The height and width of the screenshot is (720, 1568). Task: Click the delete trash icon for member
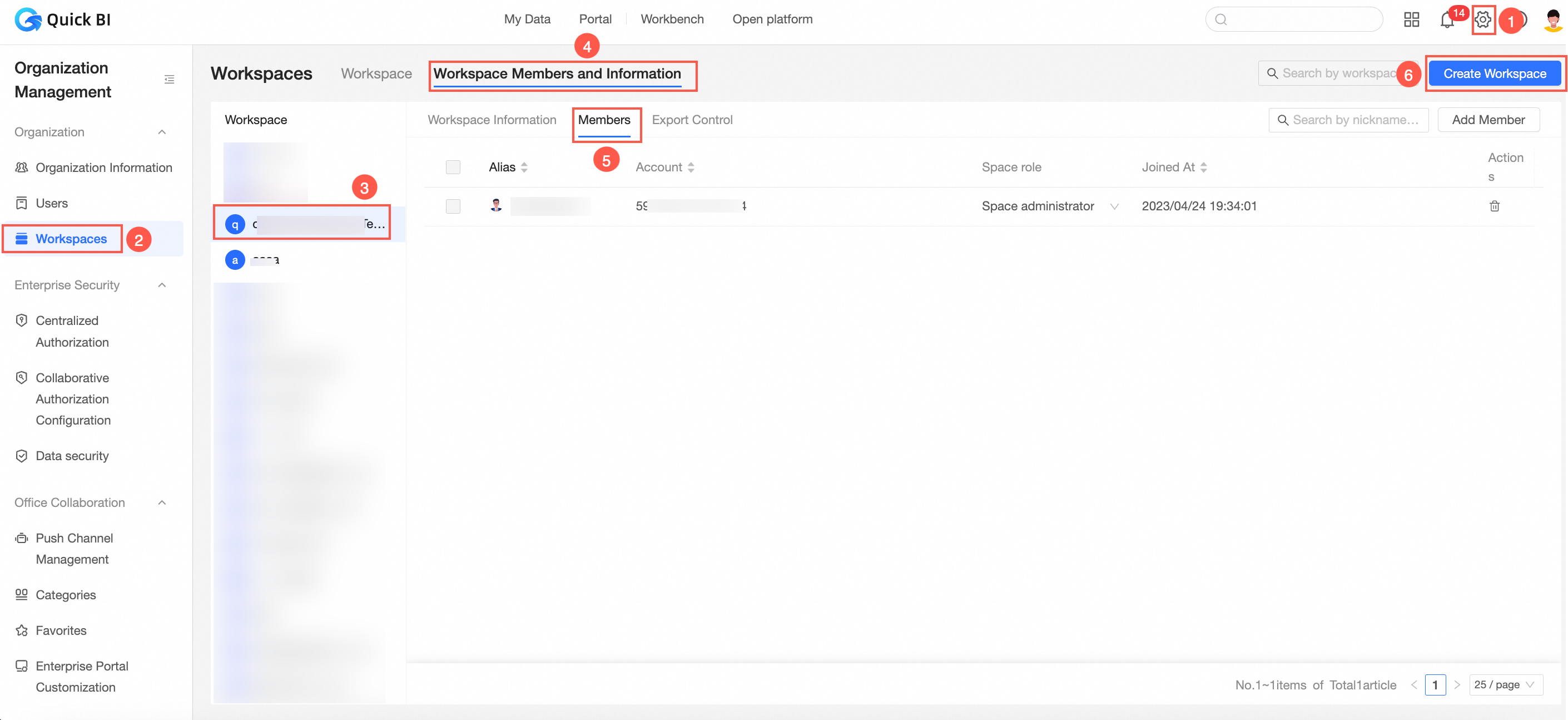click(x=1493, y=206)
